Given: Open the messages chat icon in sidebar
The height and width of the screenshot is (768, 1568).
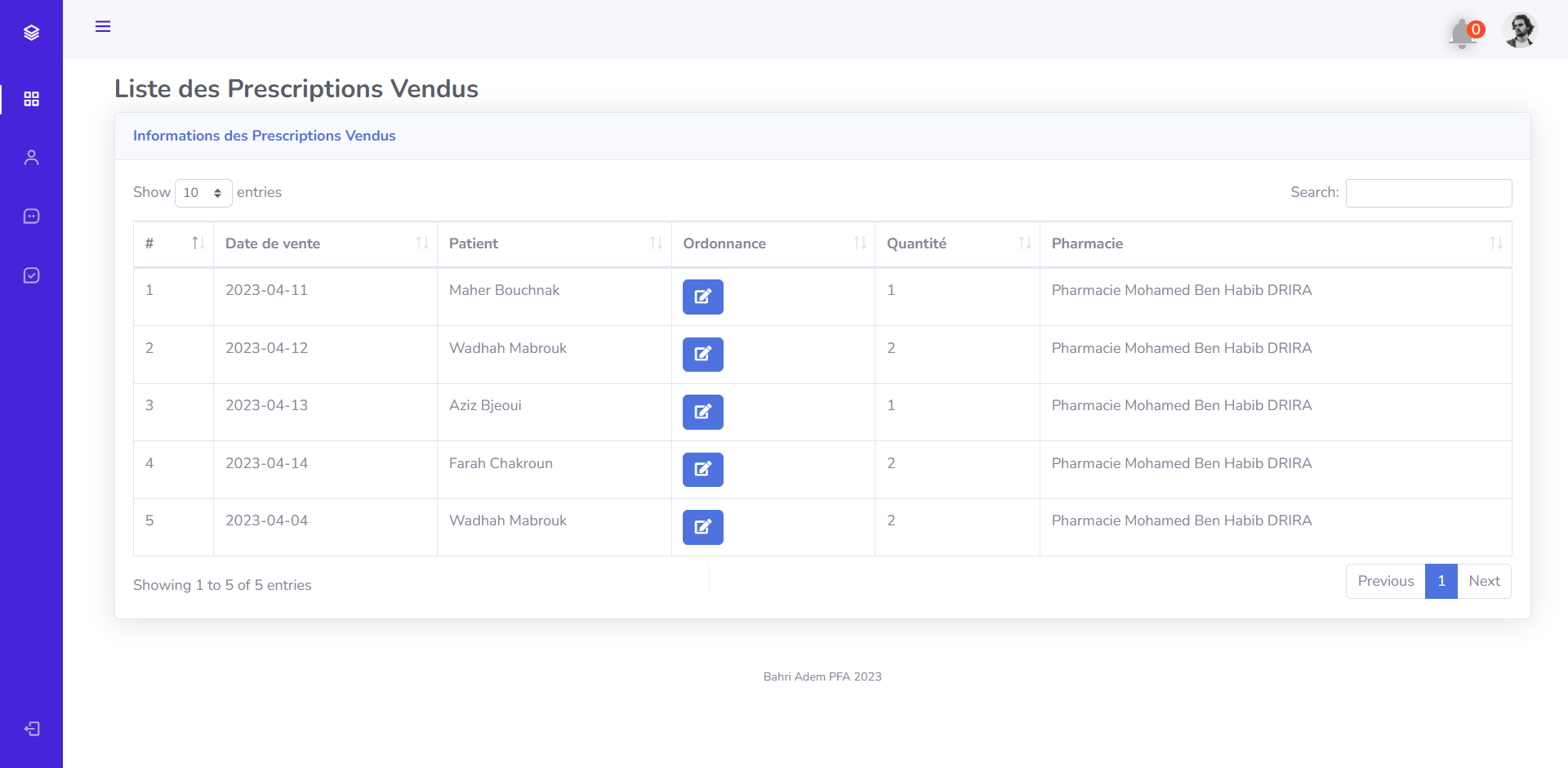Looking at the screenshot, I should (x=31, y=216).
